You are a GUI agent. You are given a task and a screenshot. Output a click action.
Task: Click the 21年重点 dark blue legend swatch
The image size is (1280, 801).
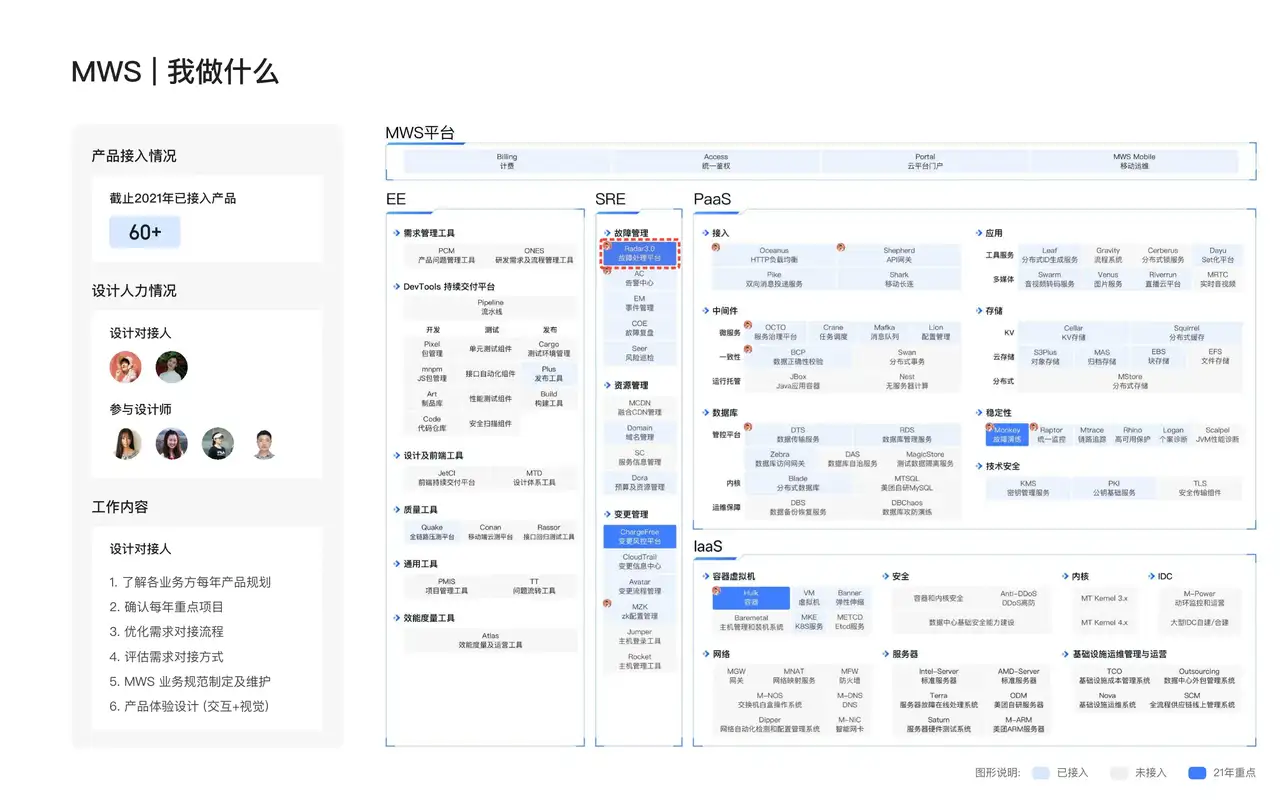click(x=1196, y=773)
